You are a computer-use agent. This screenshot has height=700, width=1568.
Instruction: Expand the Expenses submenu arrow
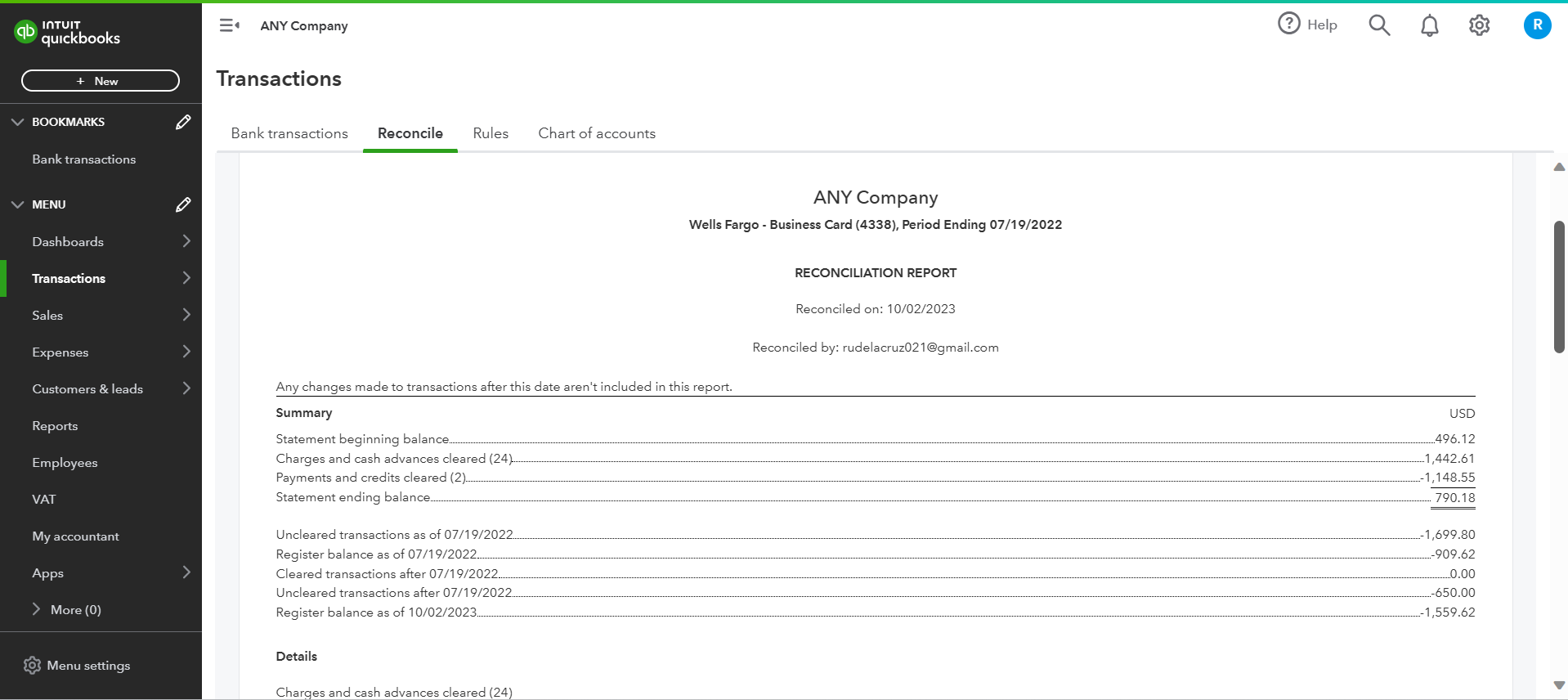(186, 352)
